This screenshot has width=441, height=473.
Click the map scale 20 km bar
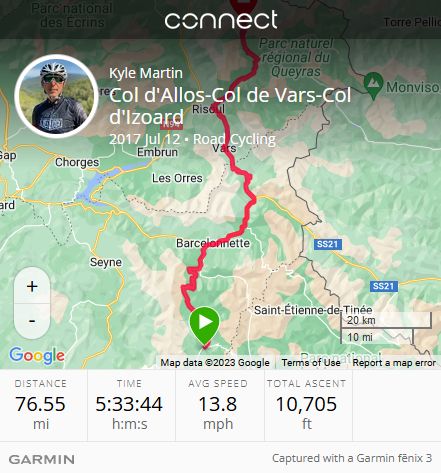[386, 321]
